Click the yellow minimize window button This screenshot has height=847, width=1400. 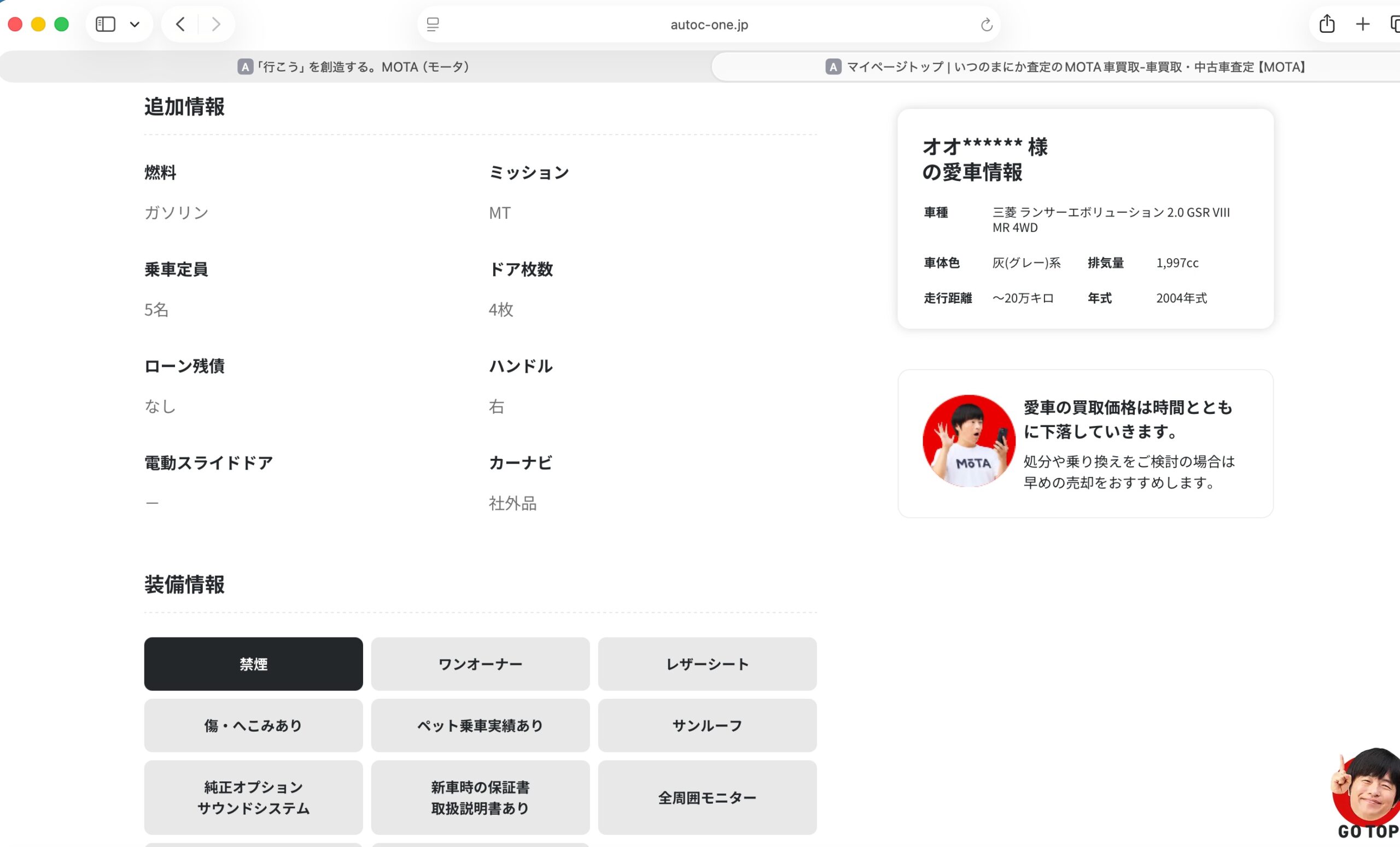coord(38,25)
